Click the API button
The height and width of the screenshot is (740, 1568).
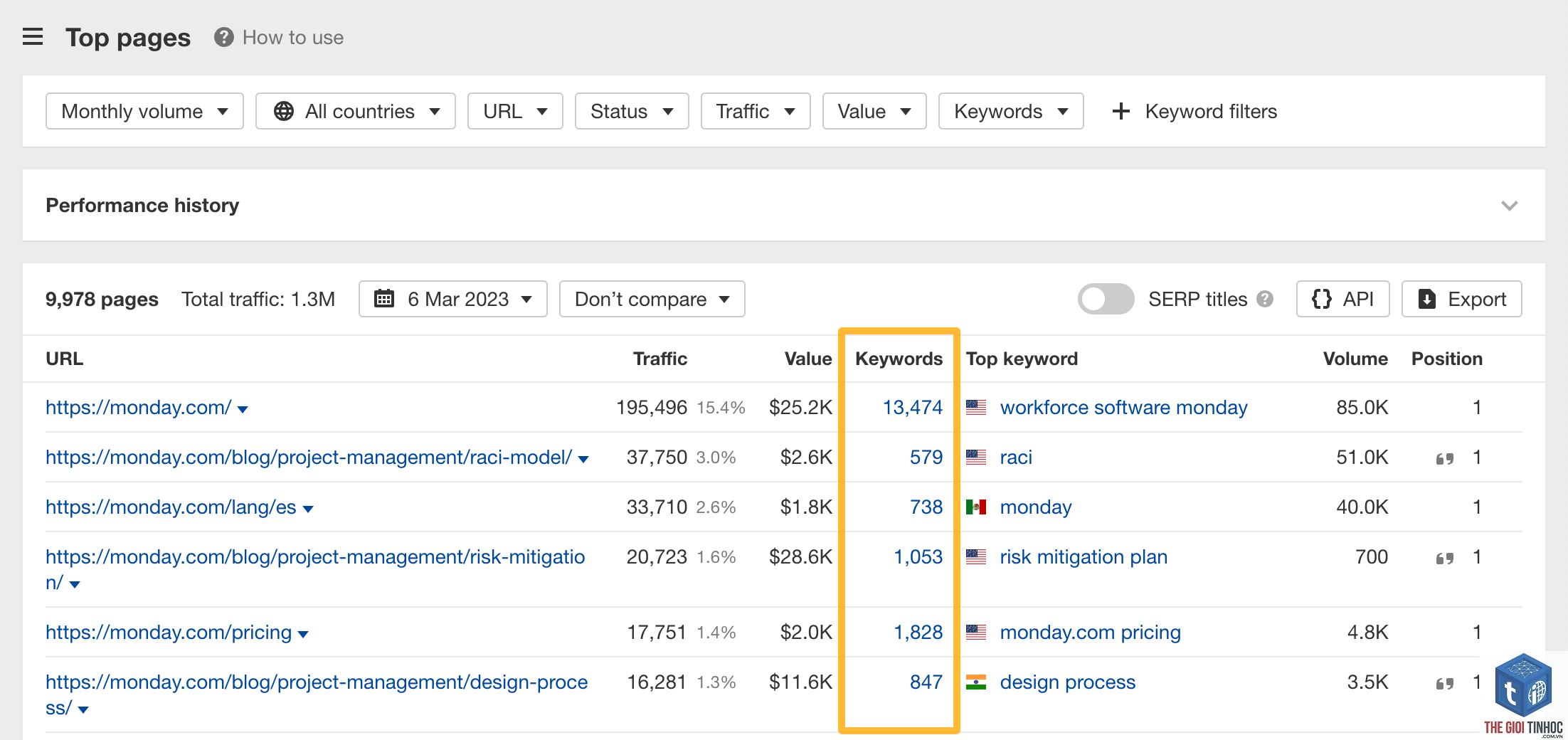pyautogui.click(x=1343, y=299)
